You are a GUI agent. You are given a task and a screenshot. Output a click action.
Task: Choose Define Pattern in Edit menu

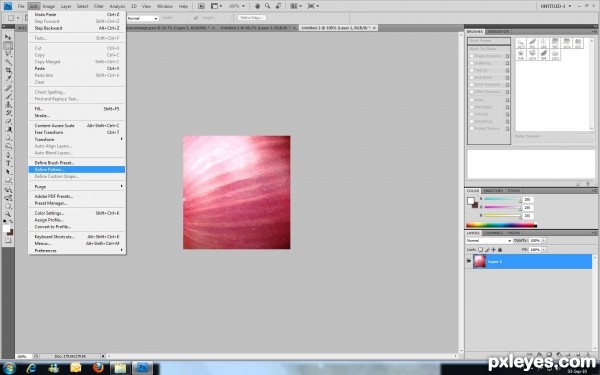(77, 170)
